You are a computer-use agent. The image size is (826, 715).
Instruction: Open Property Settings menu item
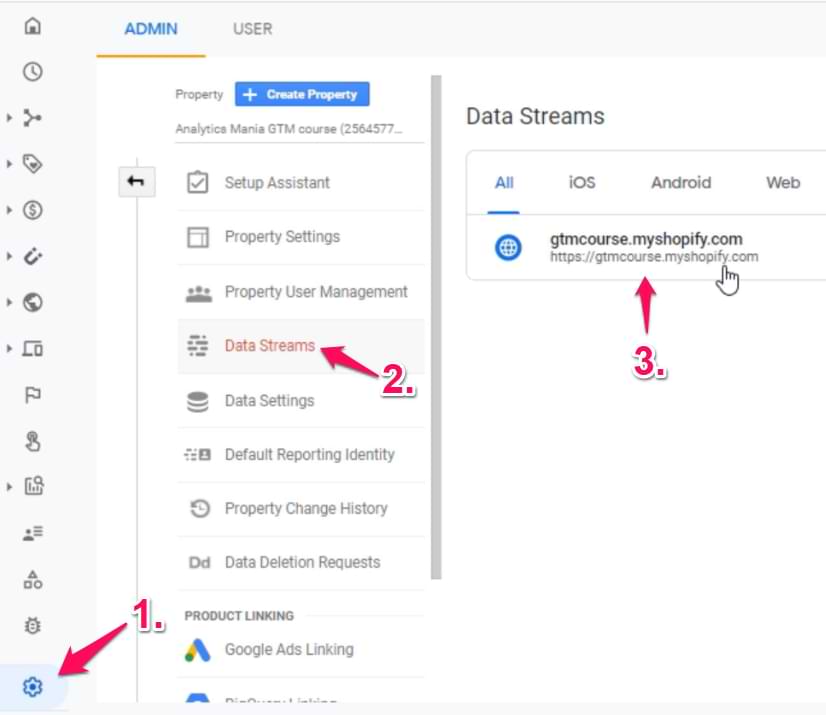click(x=282, y=237)
